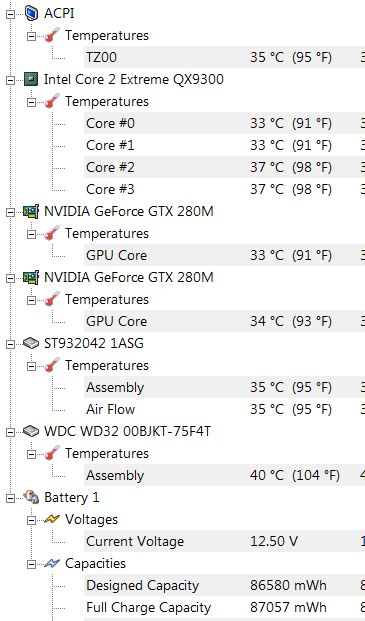Select the Core #2 temperature row

[x=224, y=167]
